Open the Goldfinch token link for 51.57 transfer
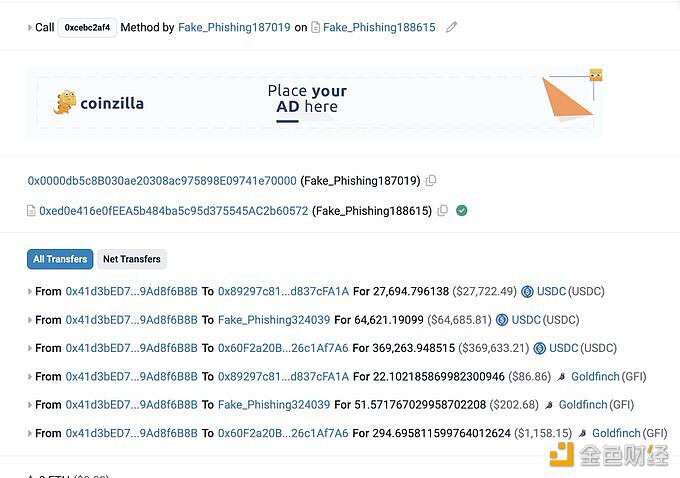The height and width of the screenshot is (478, 680). click(583, 405)
